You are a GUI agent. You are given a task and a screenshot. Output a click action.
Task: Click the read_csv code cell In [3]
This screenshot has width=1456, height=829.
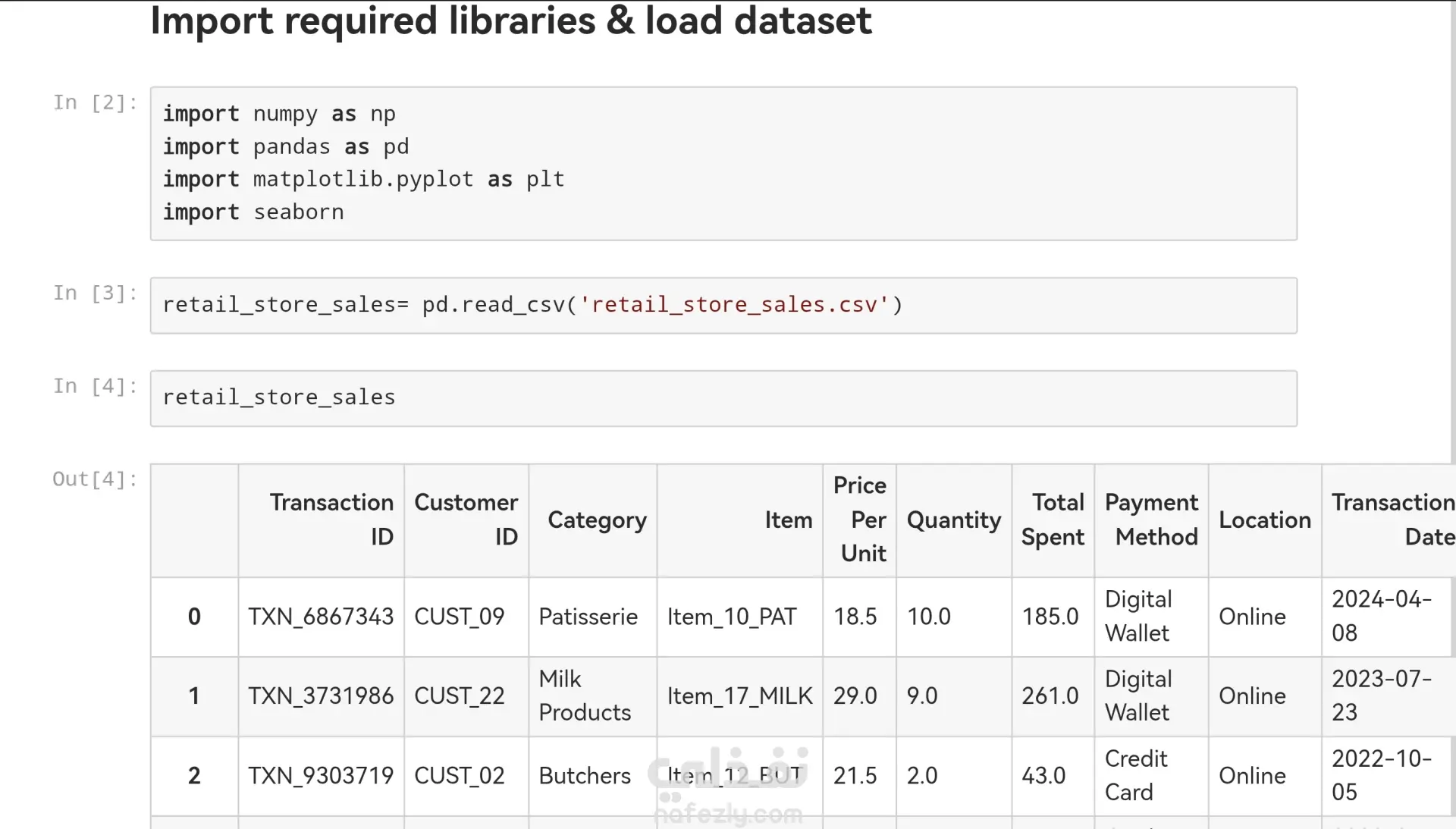coord(723,306)
